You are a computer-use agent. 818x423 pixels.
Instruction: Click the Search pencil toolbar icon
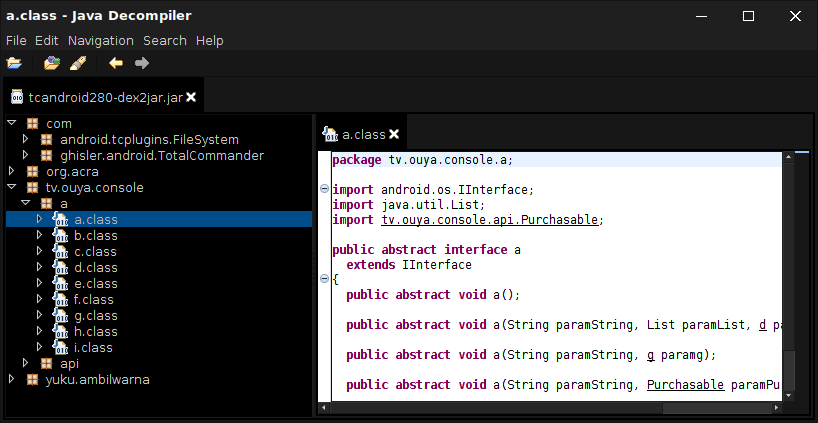(78, 63)
